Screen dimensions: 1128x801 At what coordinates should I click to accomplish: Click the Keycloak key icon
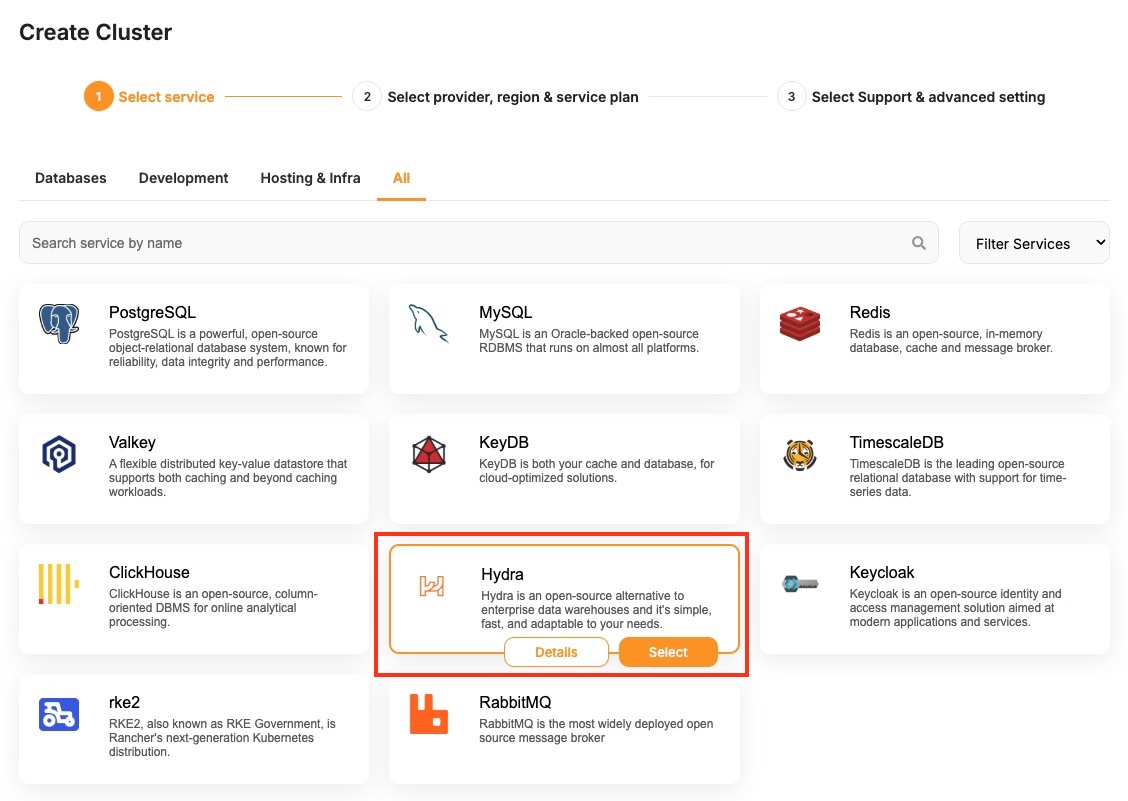coord(800,584)
